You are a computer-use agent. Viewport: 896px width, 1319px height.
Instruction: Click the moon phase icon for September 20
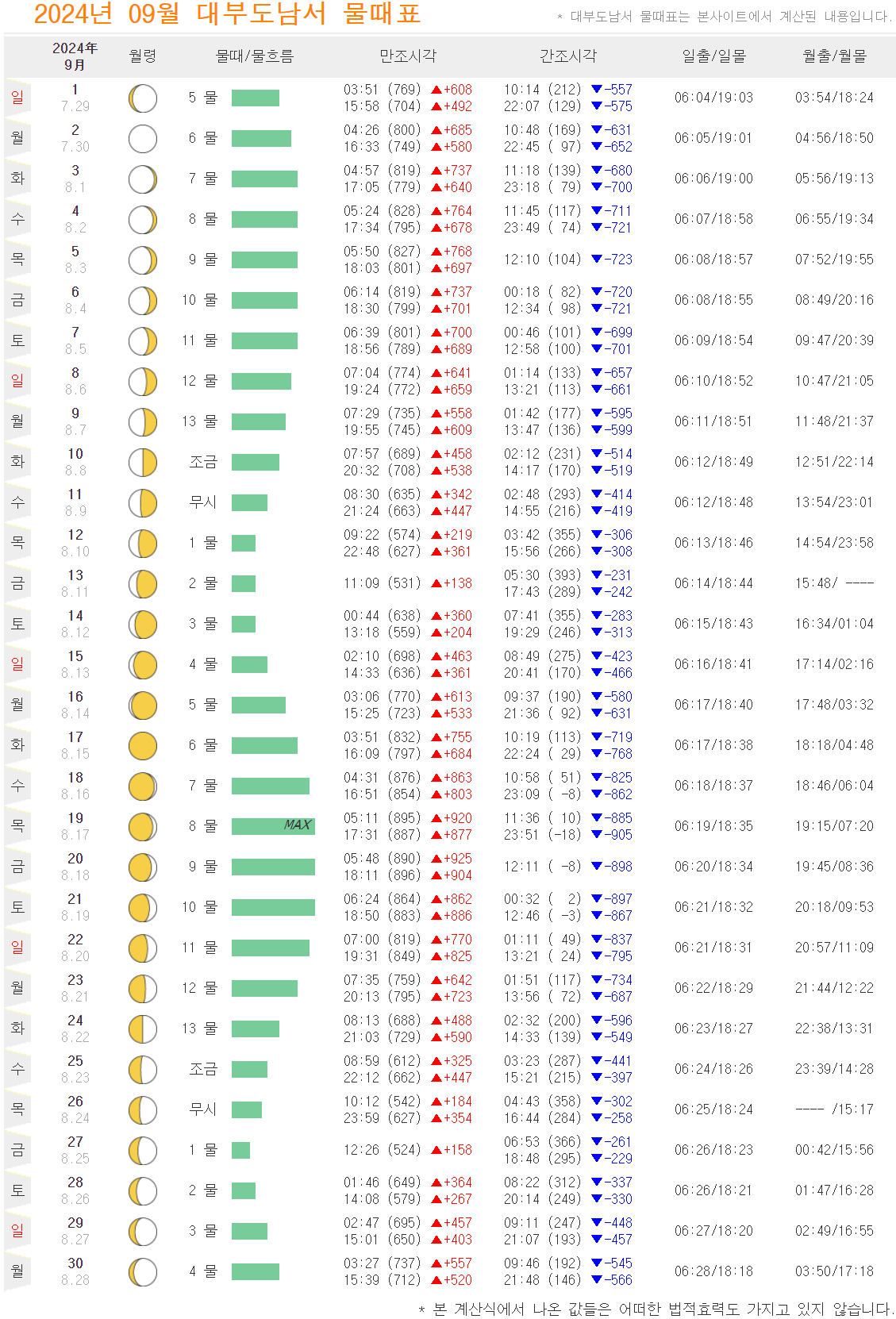pos(143,867)
